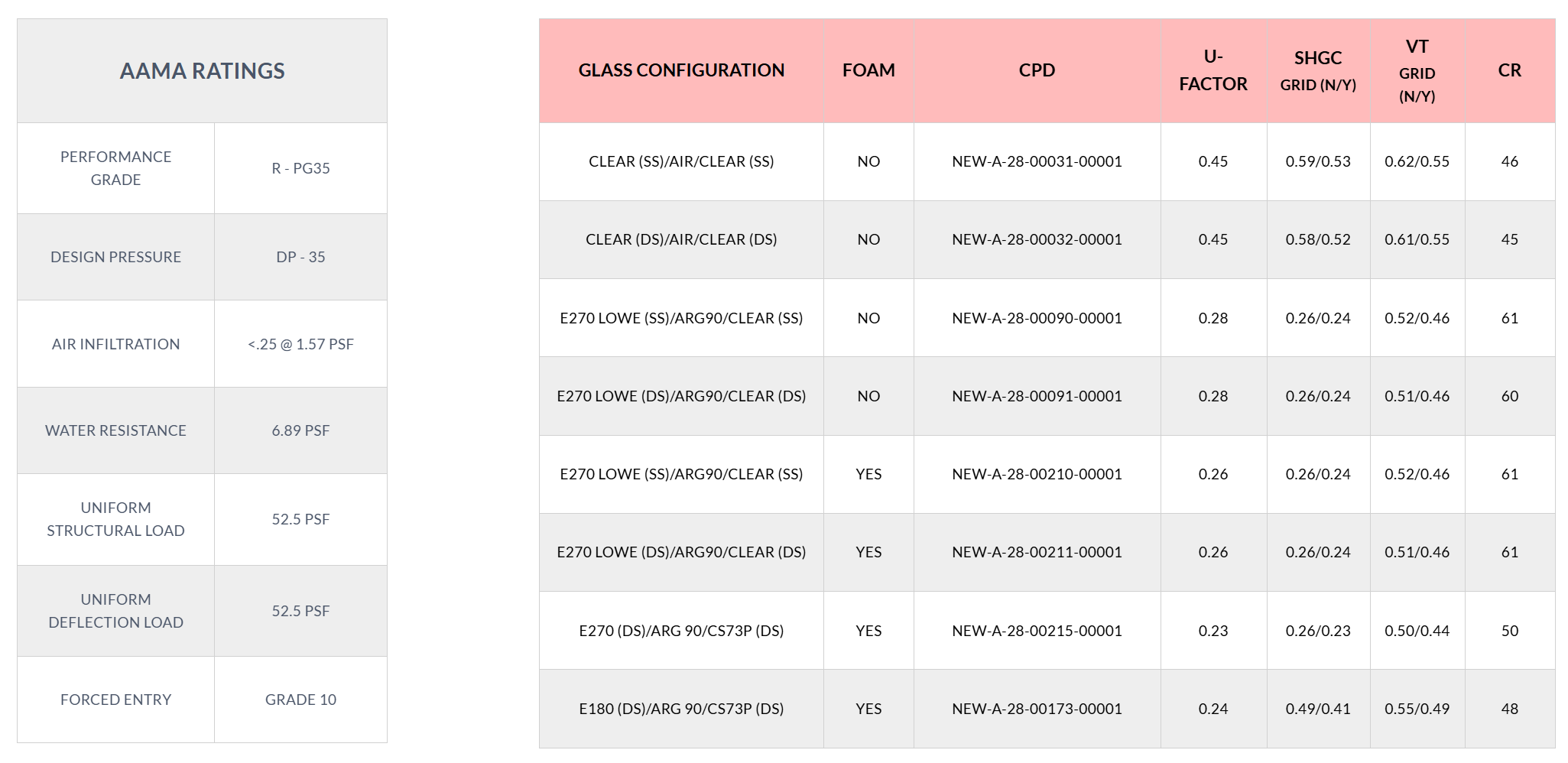The width and height of the screenshot is (1568, 763).
Task: Select the CLEAR (DS)/AIR/CLEAR (DS) configuration cell
Action: (681, 239)
